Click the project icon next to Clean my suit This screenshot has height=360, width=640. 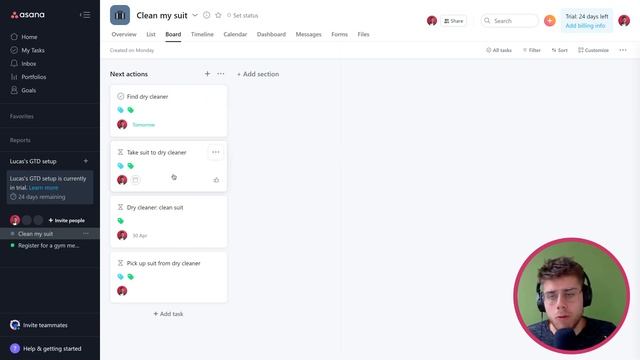(120, 15)
